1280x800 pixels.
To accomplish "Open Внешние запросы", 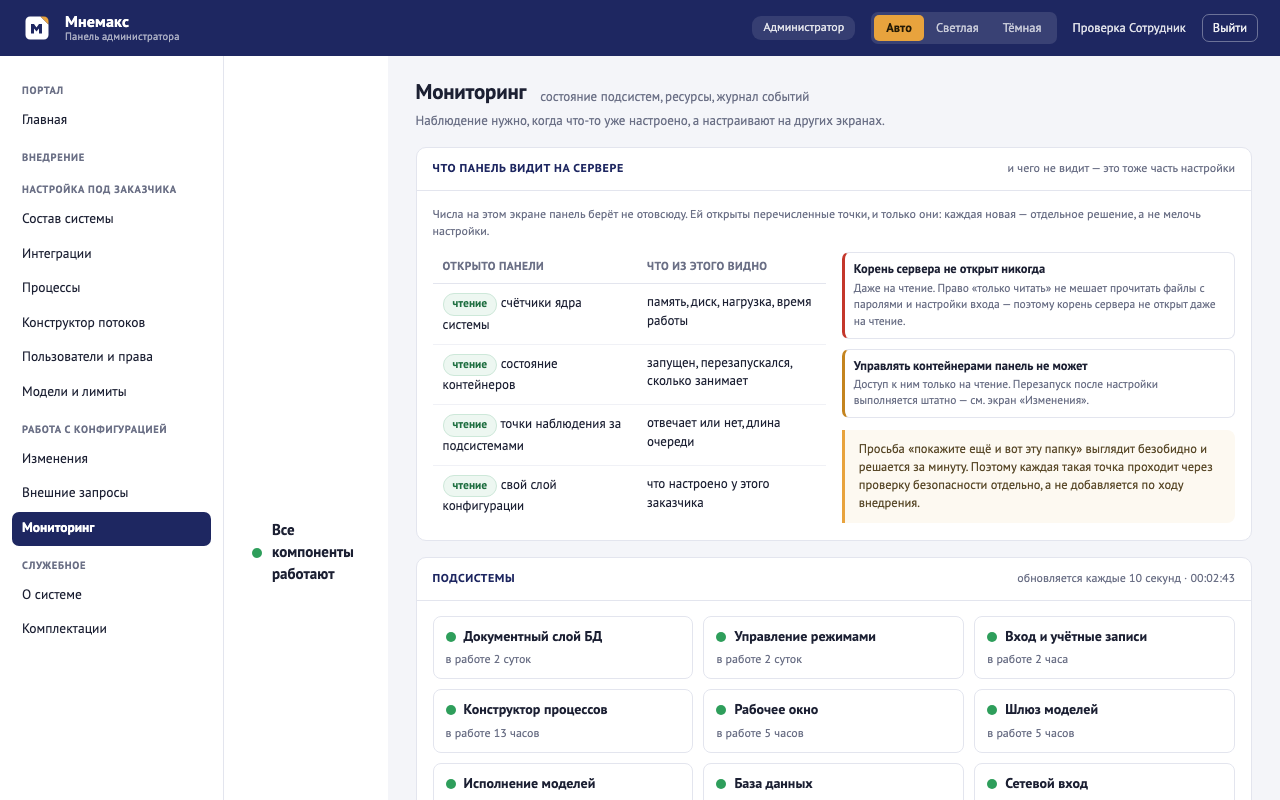I will point(111,493).
